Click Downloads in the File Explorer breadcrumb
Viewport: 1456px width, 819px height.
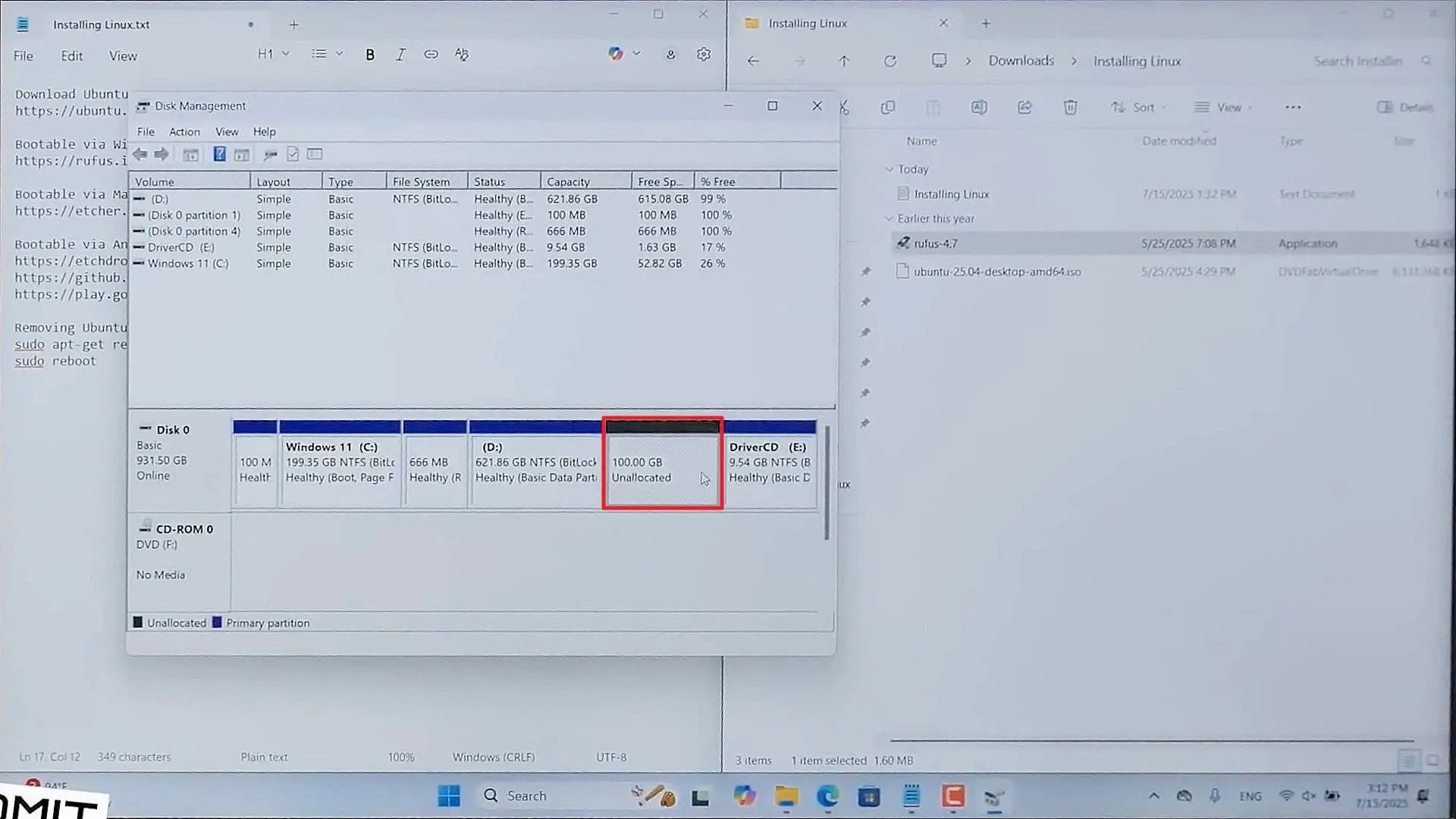click(1021, 61)
